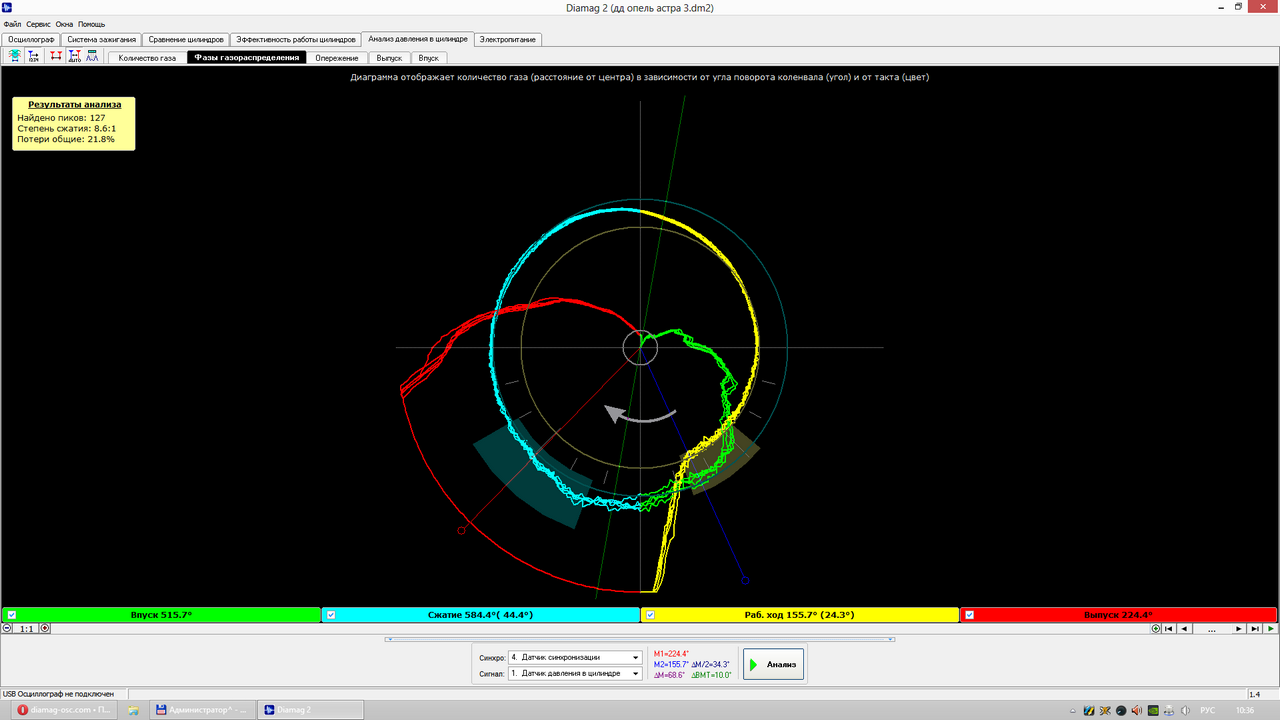Switch to the Система зажигания tab
The image size is (1280, 720).
101,39
